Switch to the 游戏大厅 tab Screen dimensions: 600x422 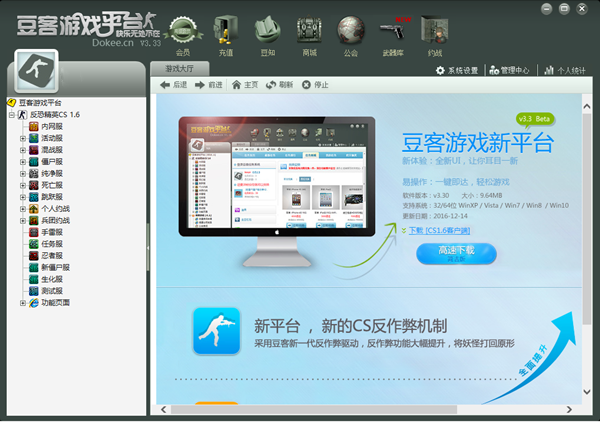coord(179,69)
